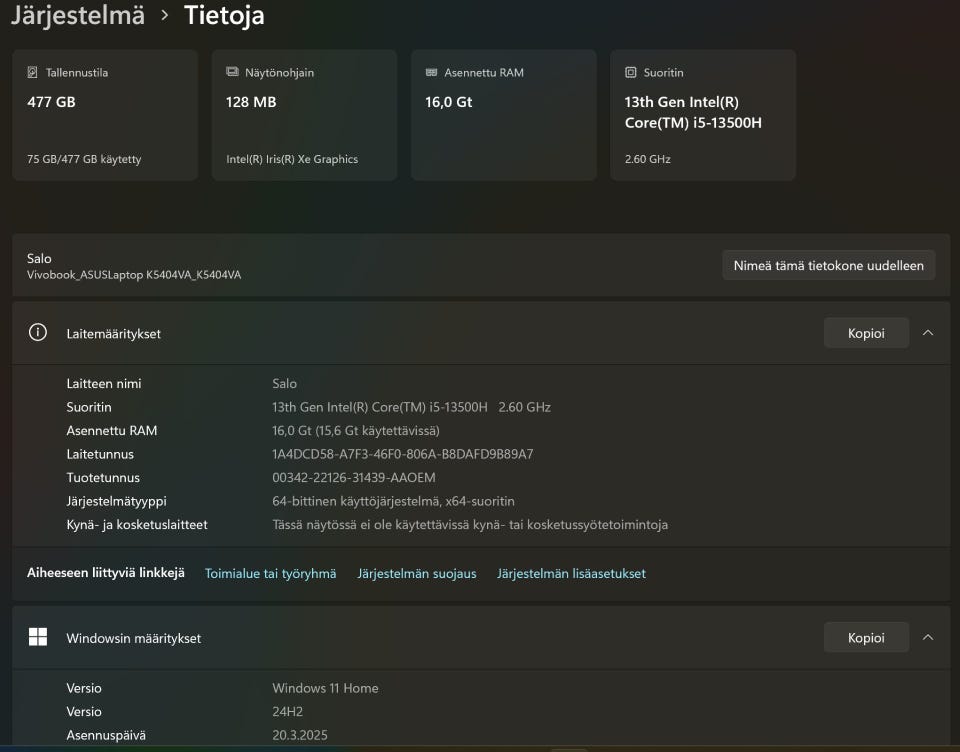Click the storage icon beside Tallennustila

click(x=32, y=72)
